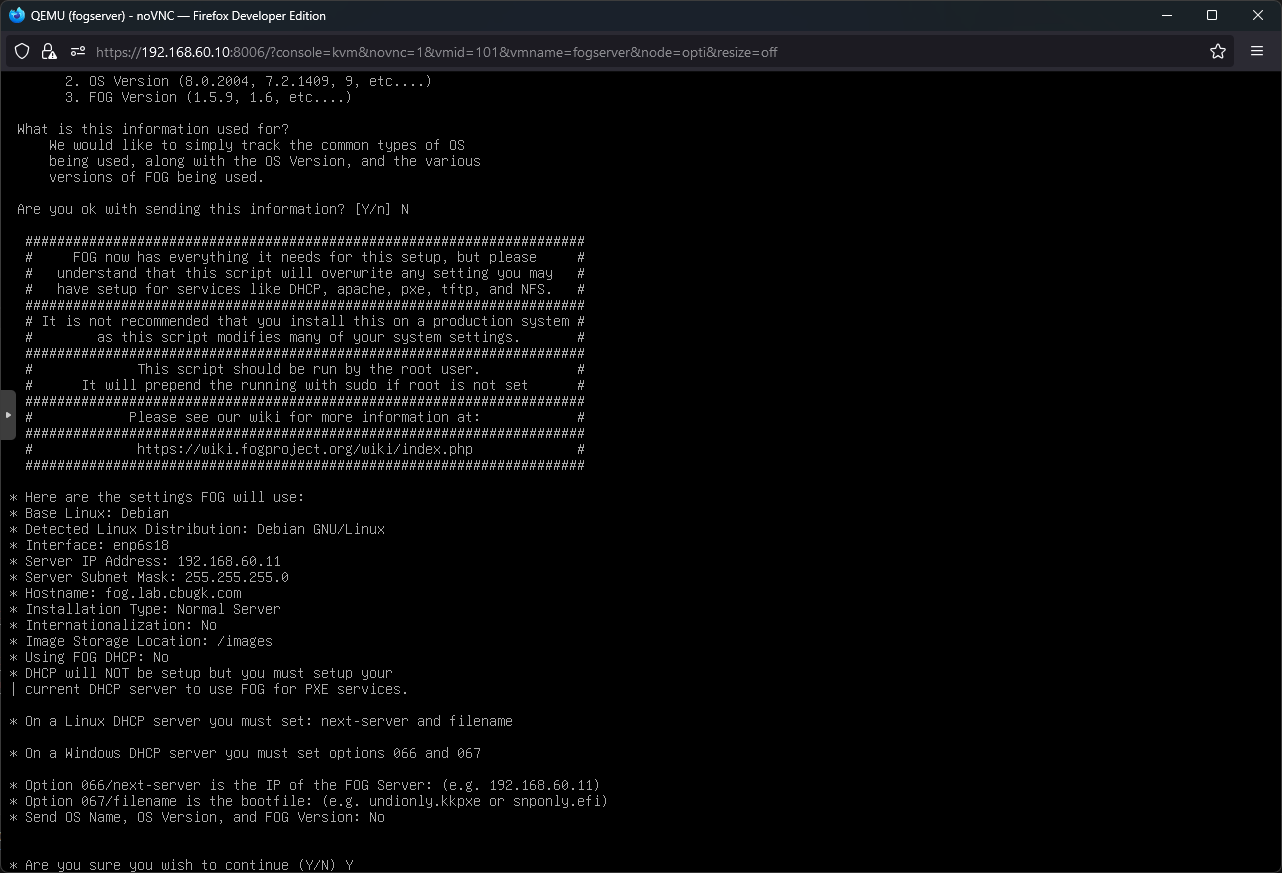This screenshot has height=873, width=1282.
Task: Click 'Send OS Name, OS Version, and FOG Version: No' line
Action: pyautogui.click(x=197, y=817)
